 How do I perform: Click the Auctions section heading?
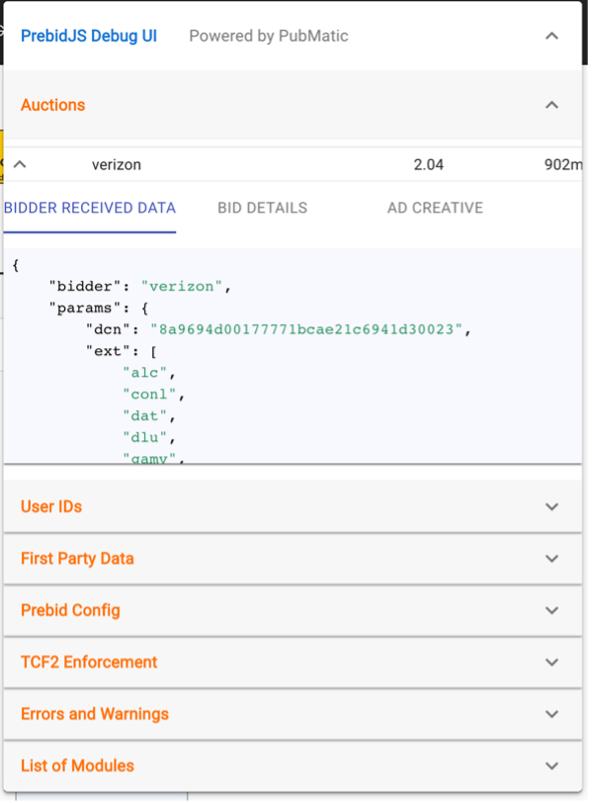click(53, 105)
